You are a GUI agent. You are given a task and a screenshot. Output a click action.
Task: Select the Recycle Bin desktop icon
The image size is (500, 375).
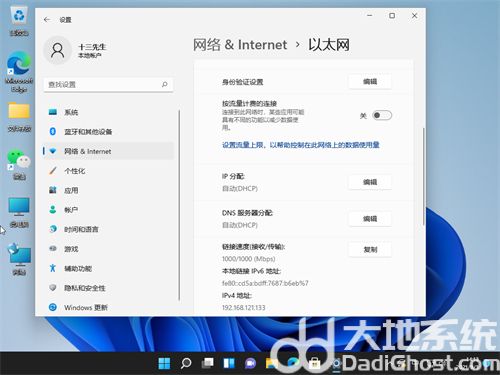click(19, 21)
